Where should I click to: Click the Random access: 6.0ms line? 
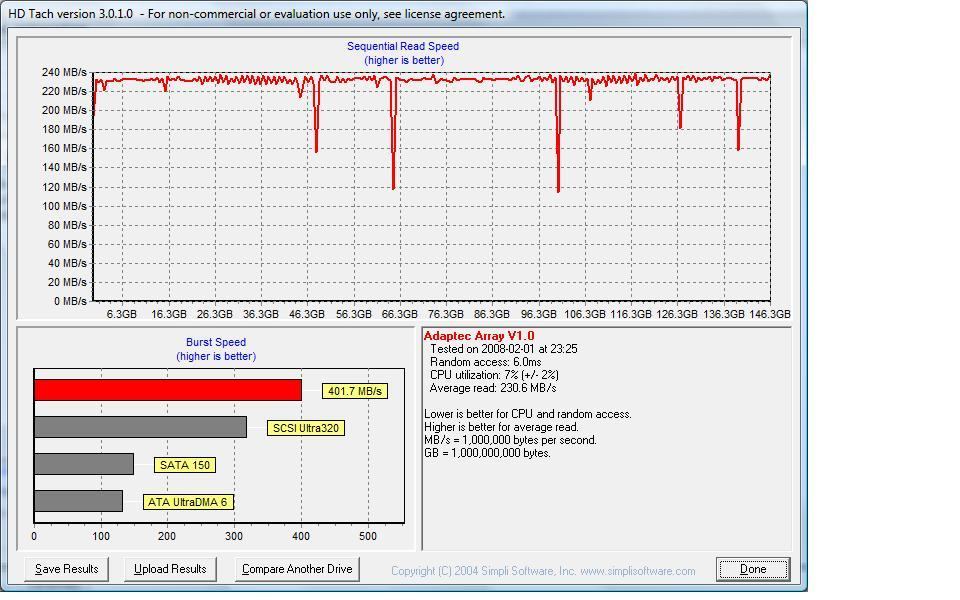point(485,362)
